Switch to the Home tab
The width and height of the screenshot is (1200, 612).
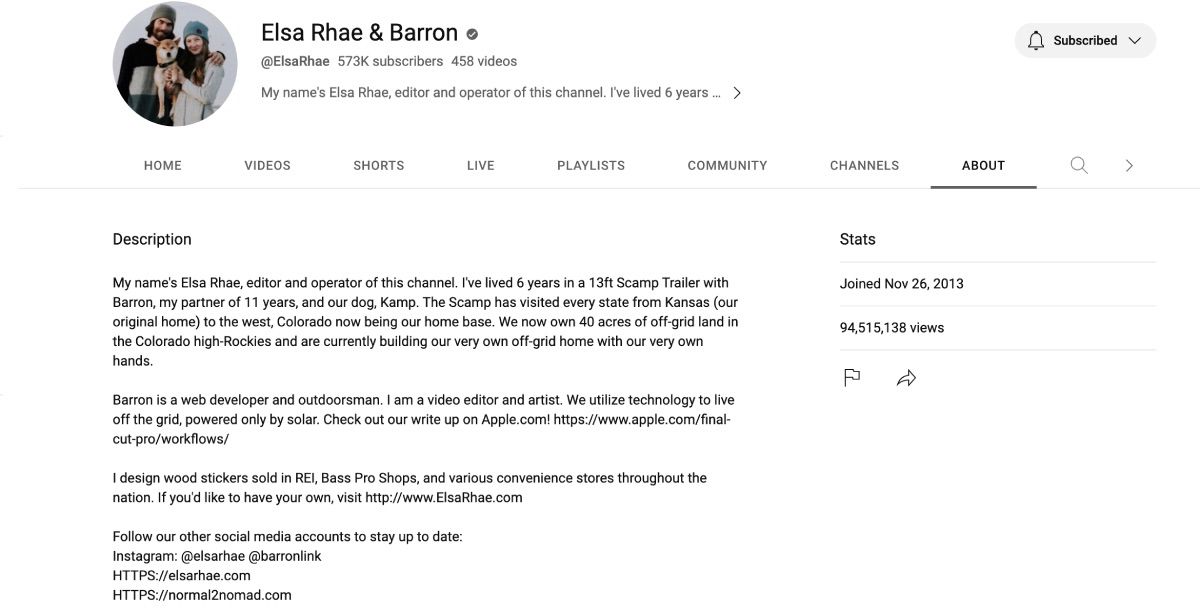[163, 166]
